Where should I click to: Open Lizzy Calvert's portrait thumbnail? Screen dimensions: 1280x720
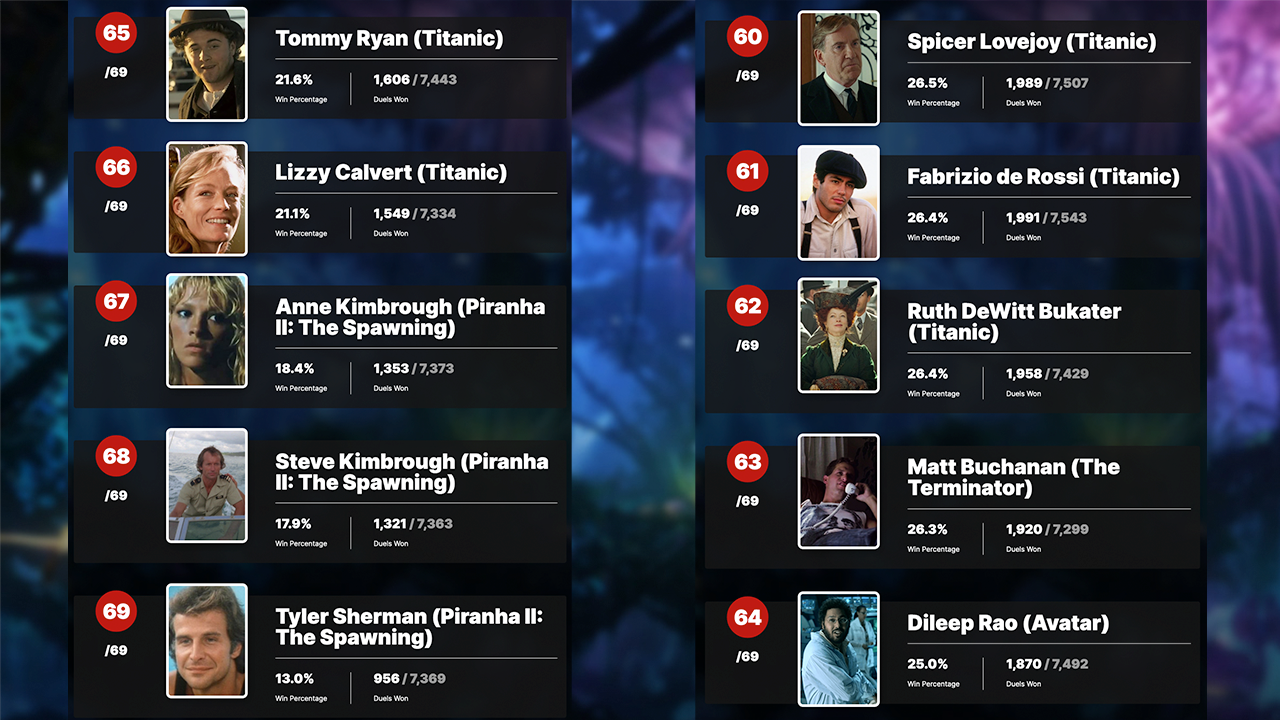(x=207, y=198)
